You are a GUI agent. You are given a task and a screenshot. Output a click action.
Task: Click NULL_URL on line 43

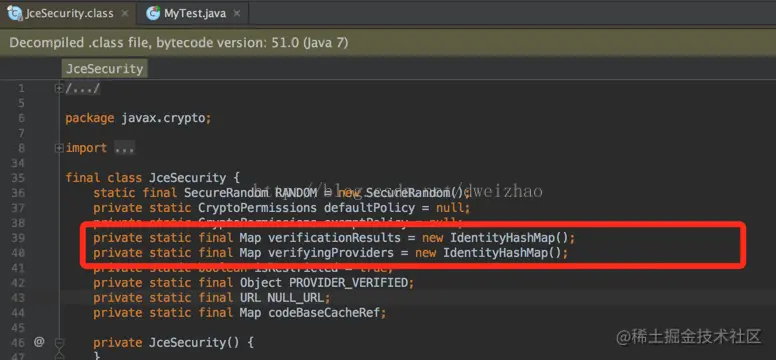click(x=296, y=298)
